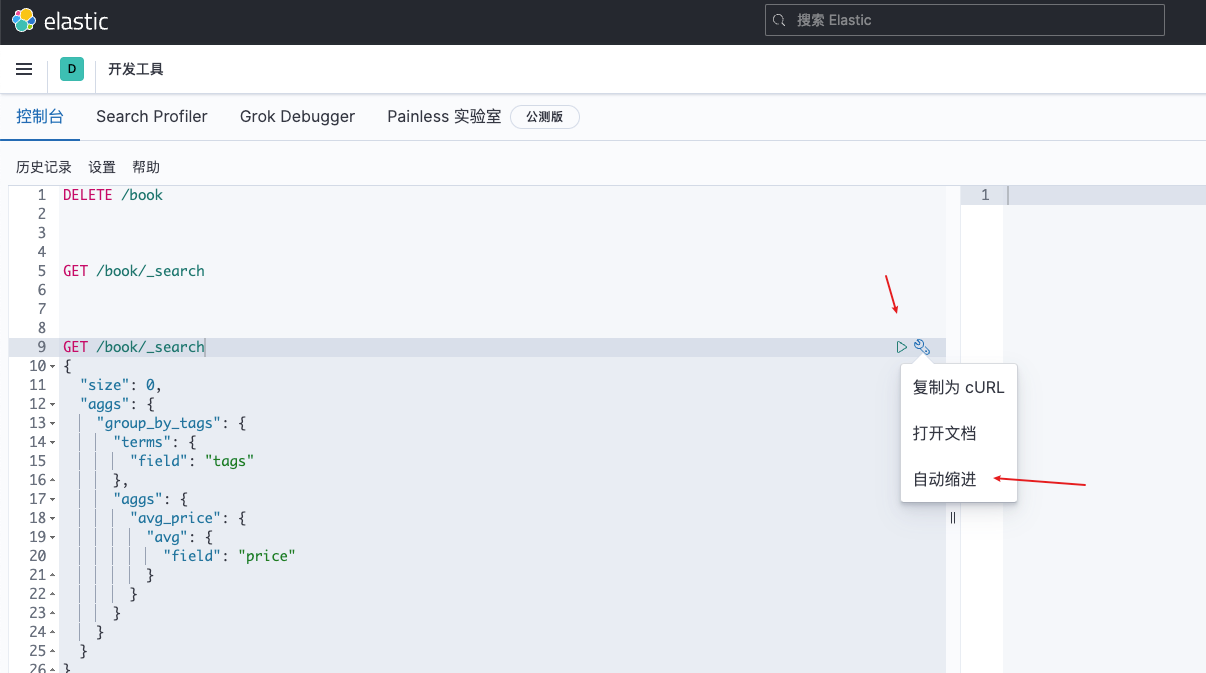Image resolution: width=1206 pixels, height=673 pixels.
Task: Click the Elastic logo icon
Action: 24,20
